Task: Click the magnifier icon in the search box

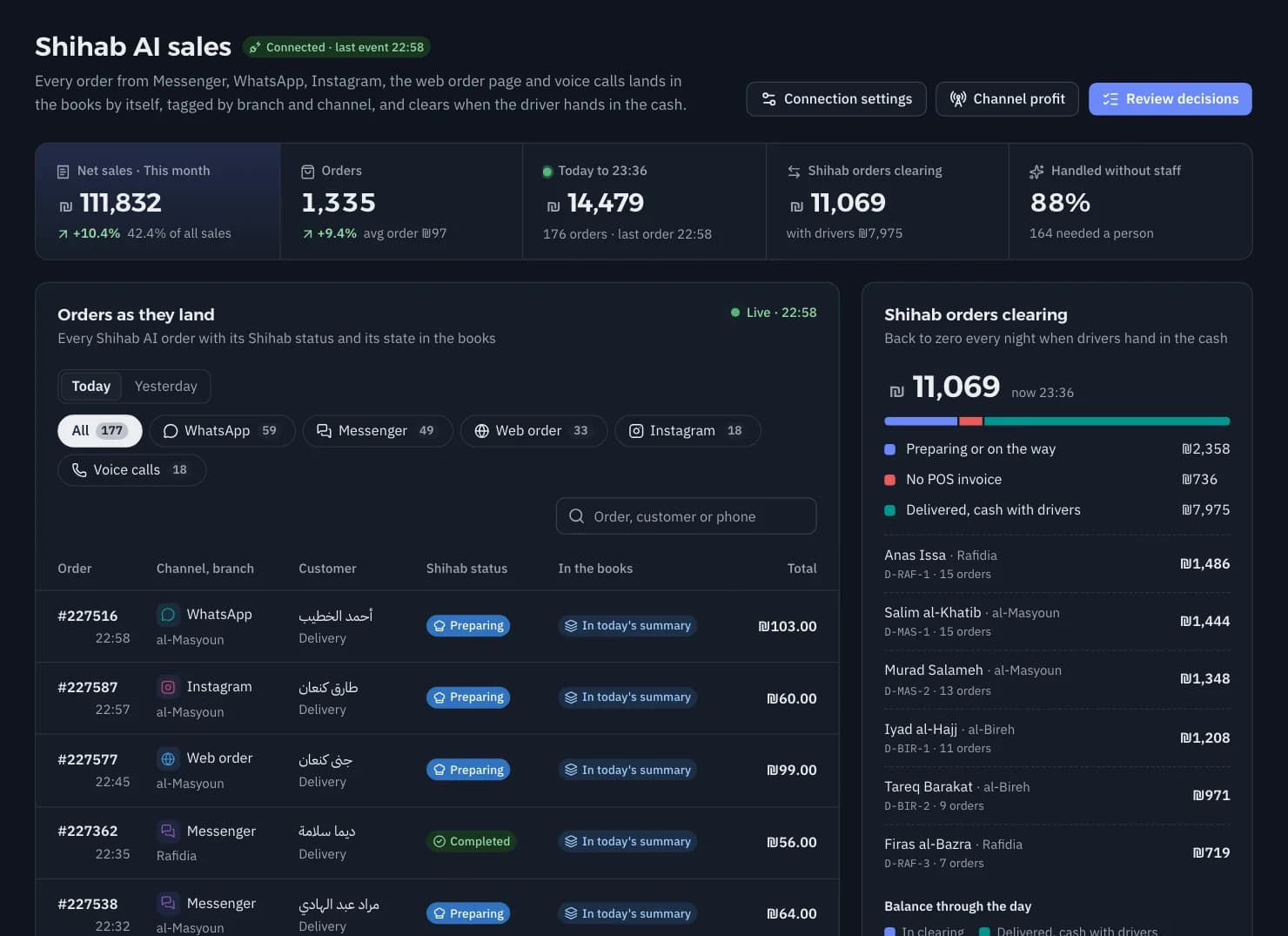Action: [576, 516]
